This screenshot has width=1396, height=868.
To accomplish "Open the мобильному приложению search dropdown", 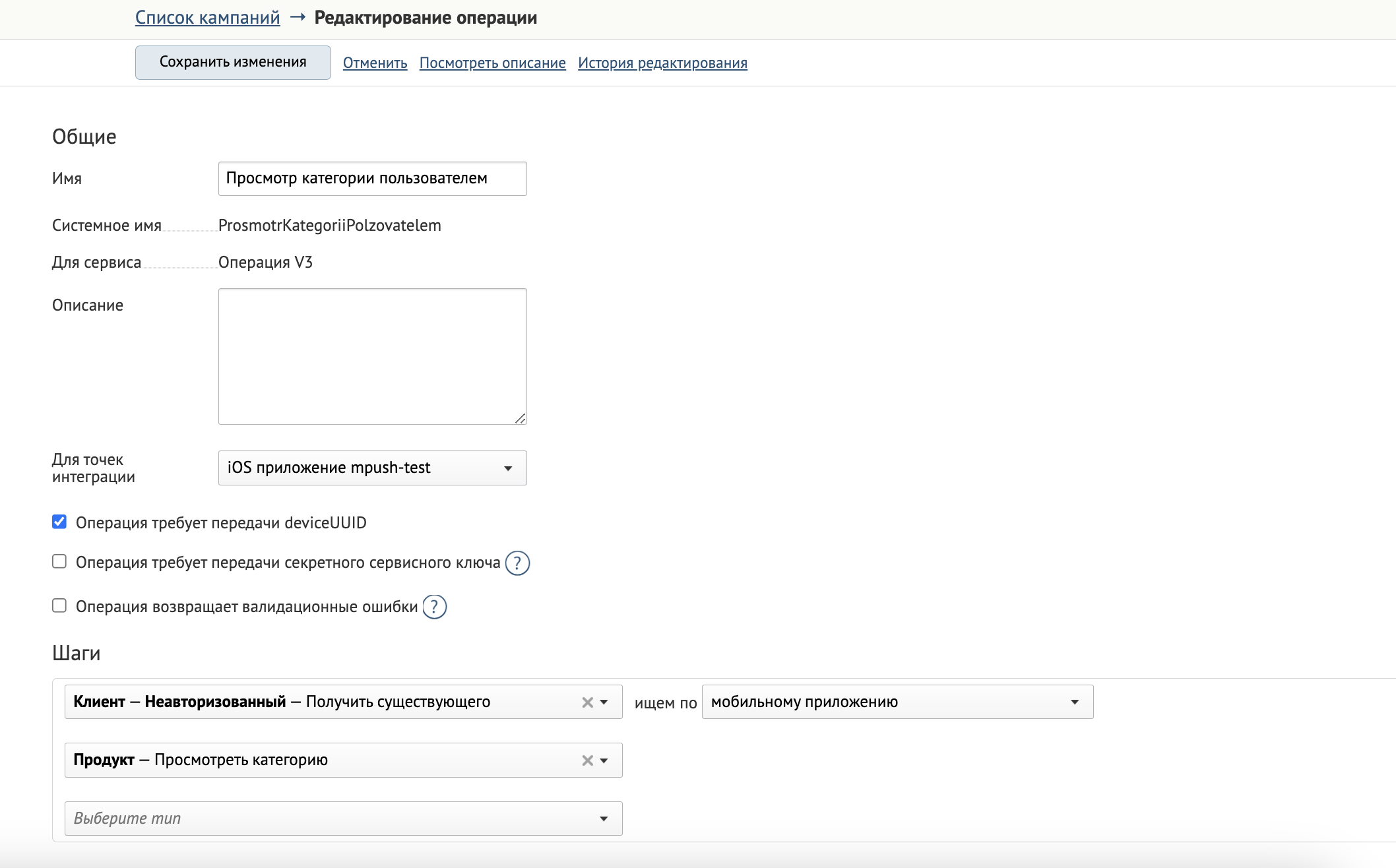I will pos(897,702).
